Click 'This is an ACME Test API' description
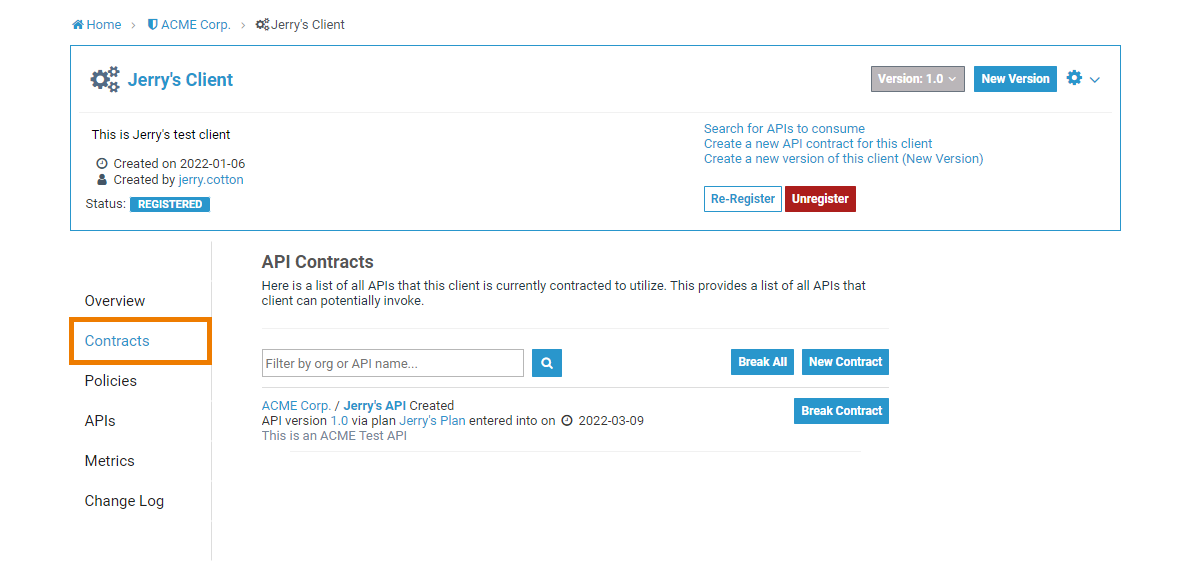1183x585 pixels. point(334,436)
